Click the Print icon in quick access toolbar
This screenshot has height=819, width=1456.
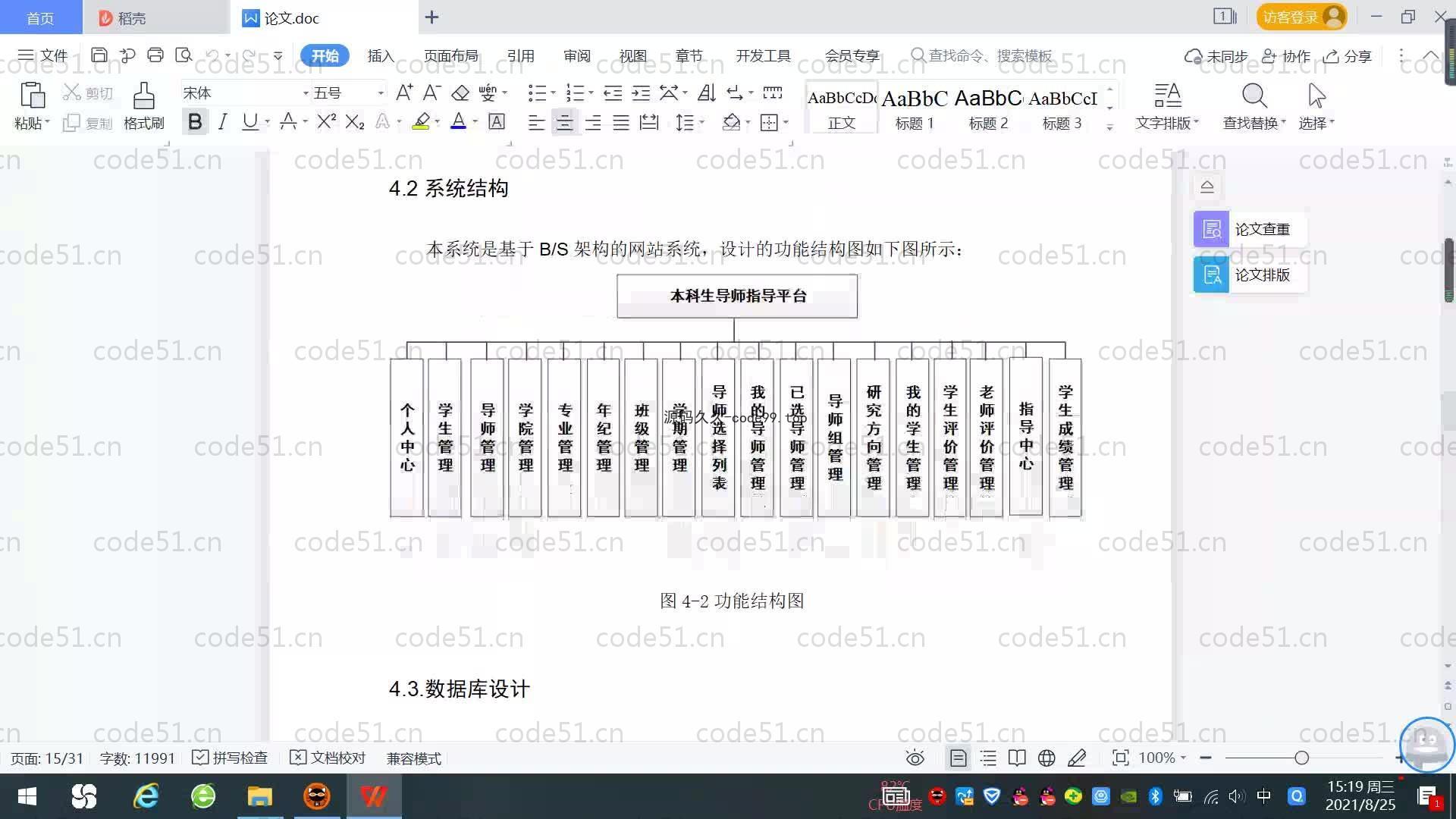[x=155, y=55]
